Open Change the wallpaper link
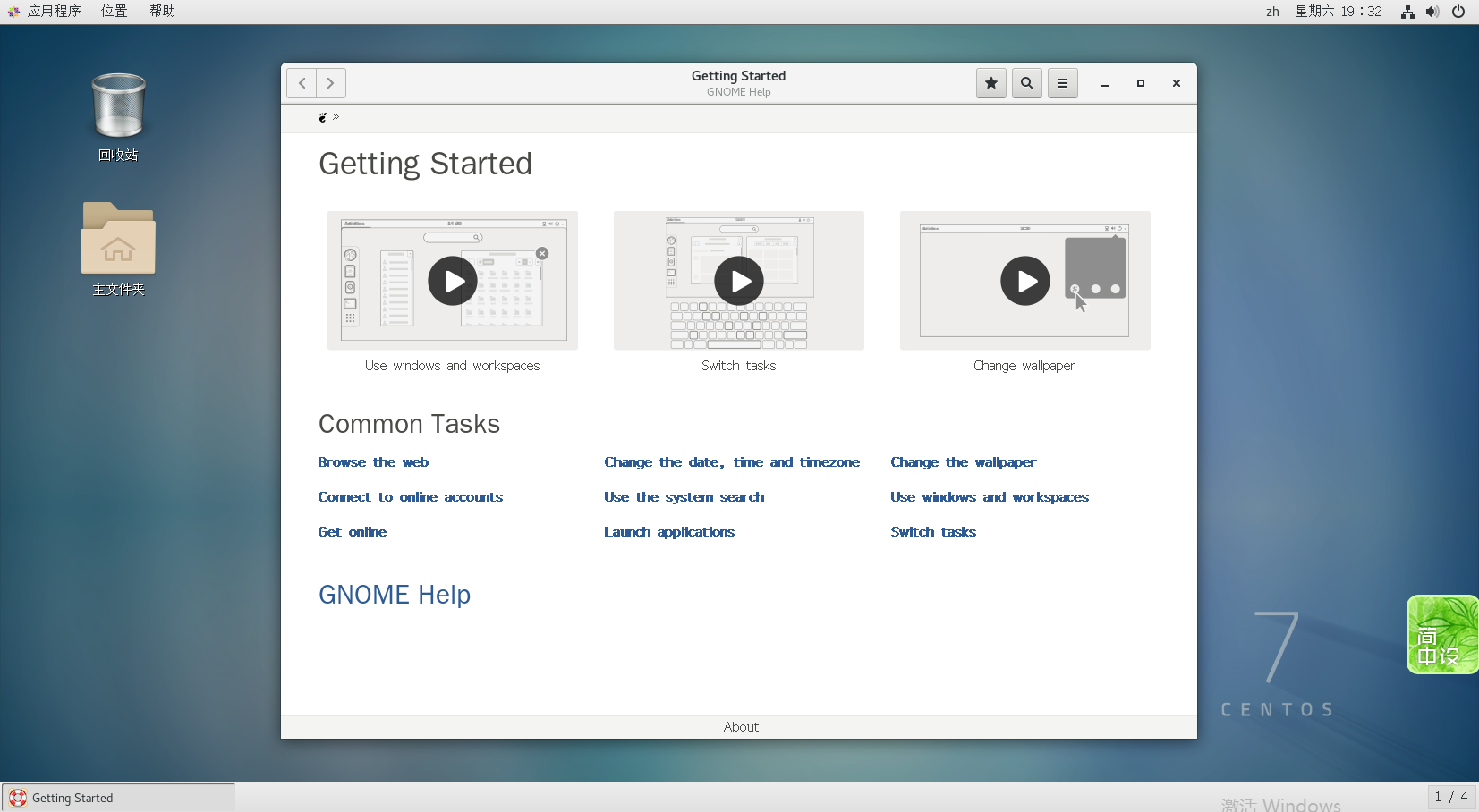1479x812 pixels. tap(964, 462)
